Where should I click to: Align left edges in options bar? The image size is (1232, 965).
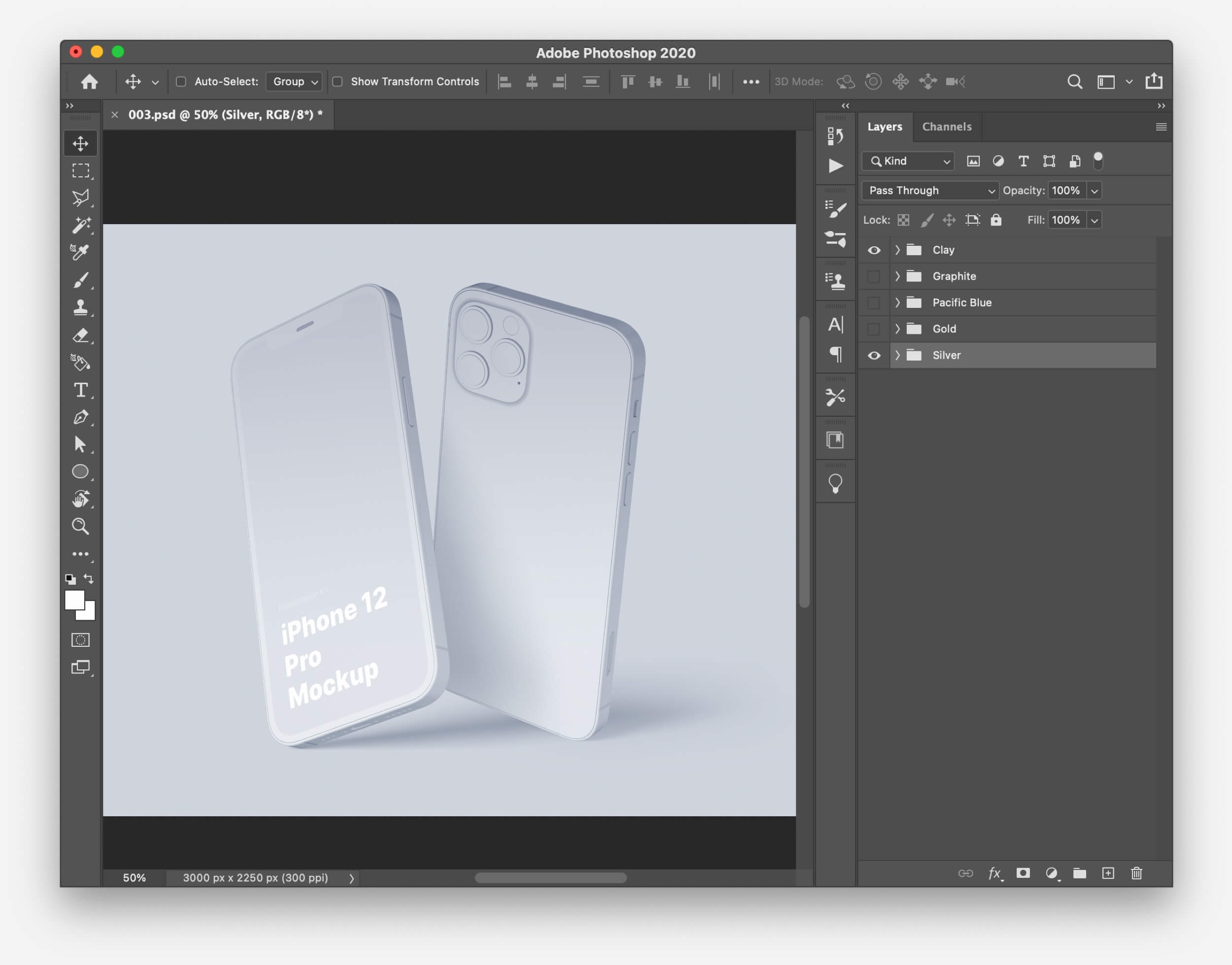click(504, 82)
